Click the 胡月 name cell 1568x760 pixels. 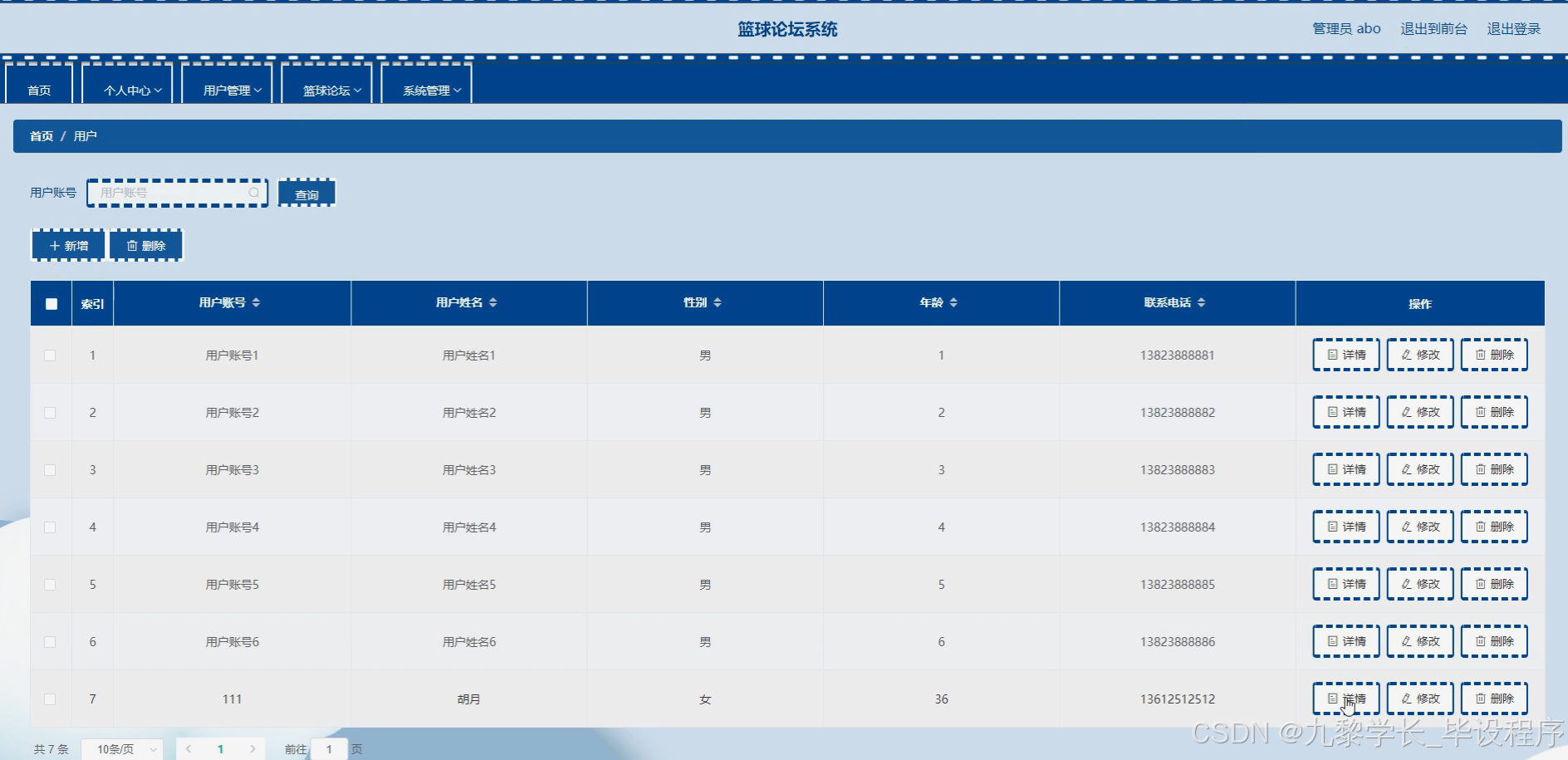pos(468,699)
